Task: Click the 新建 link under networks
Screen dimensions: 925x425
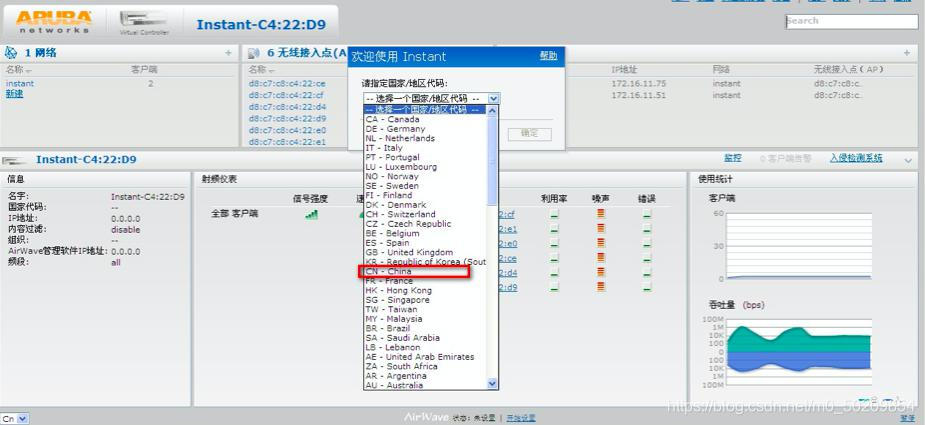Action: coord(15,94)
